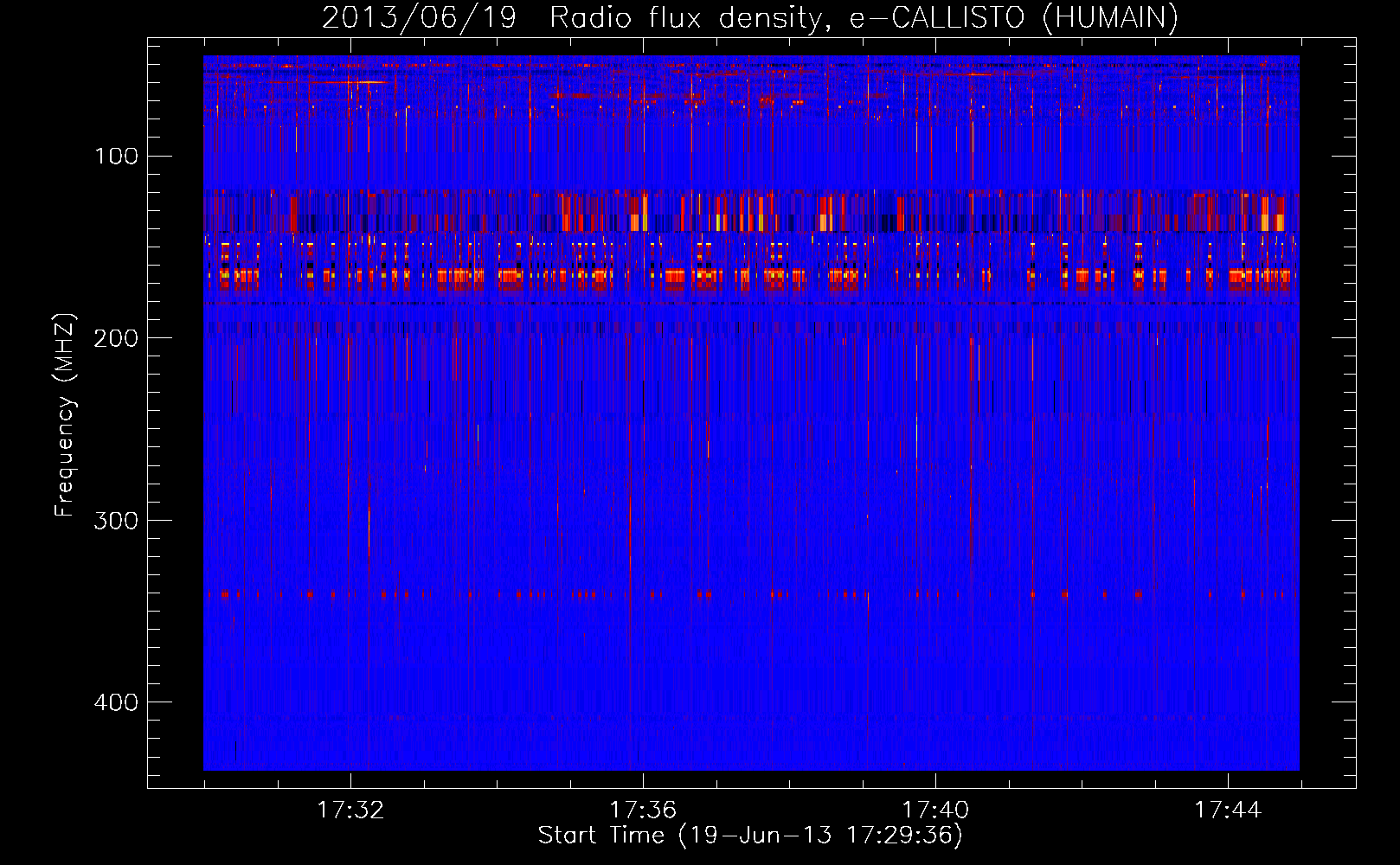Click the 400 frequency tick label

tap(117, 702)
